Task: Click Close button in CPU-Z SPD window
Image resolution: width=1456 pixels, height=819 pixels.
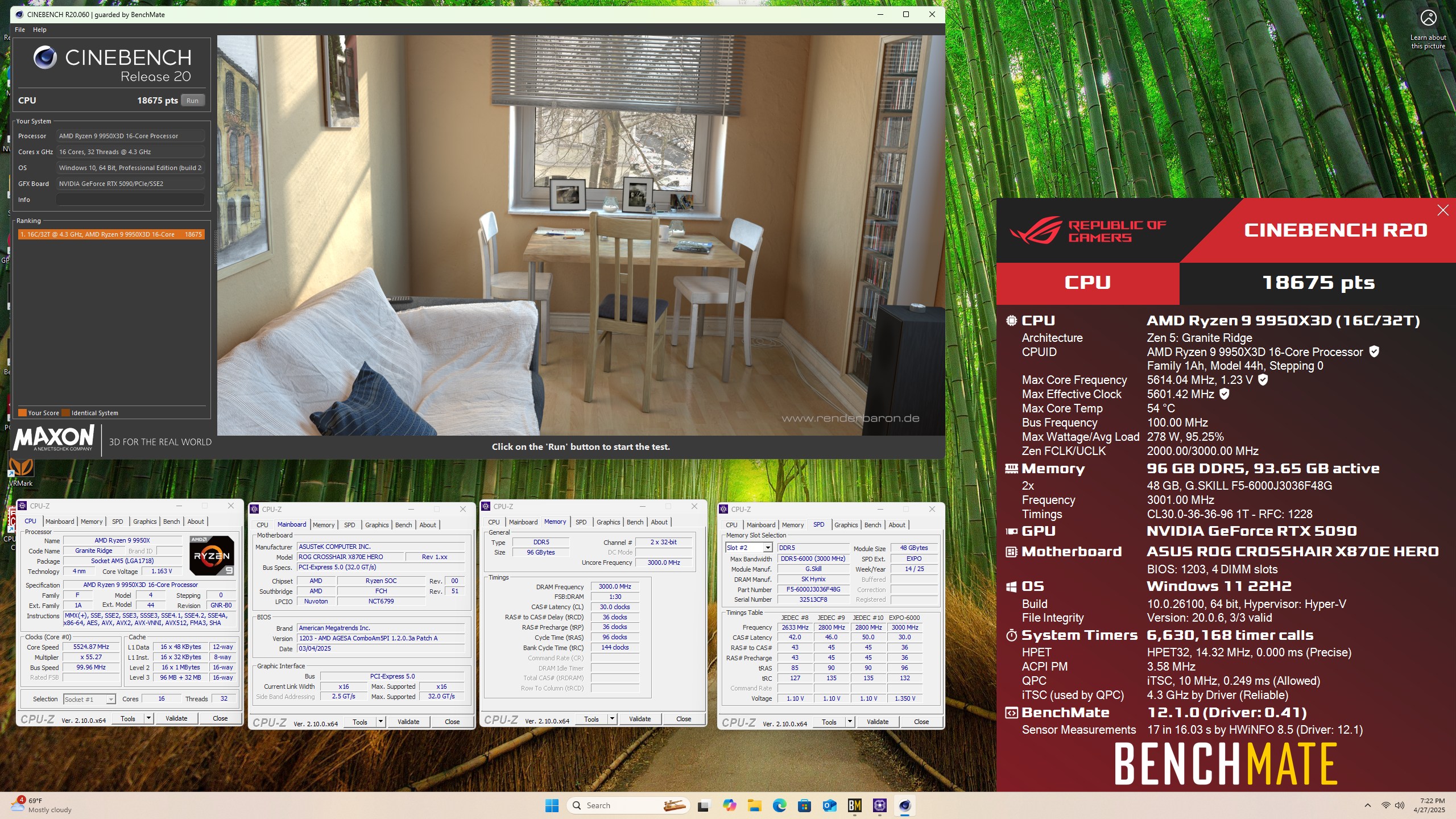Action: (x=921, y=722)
